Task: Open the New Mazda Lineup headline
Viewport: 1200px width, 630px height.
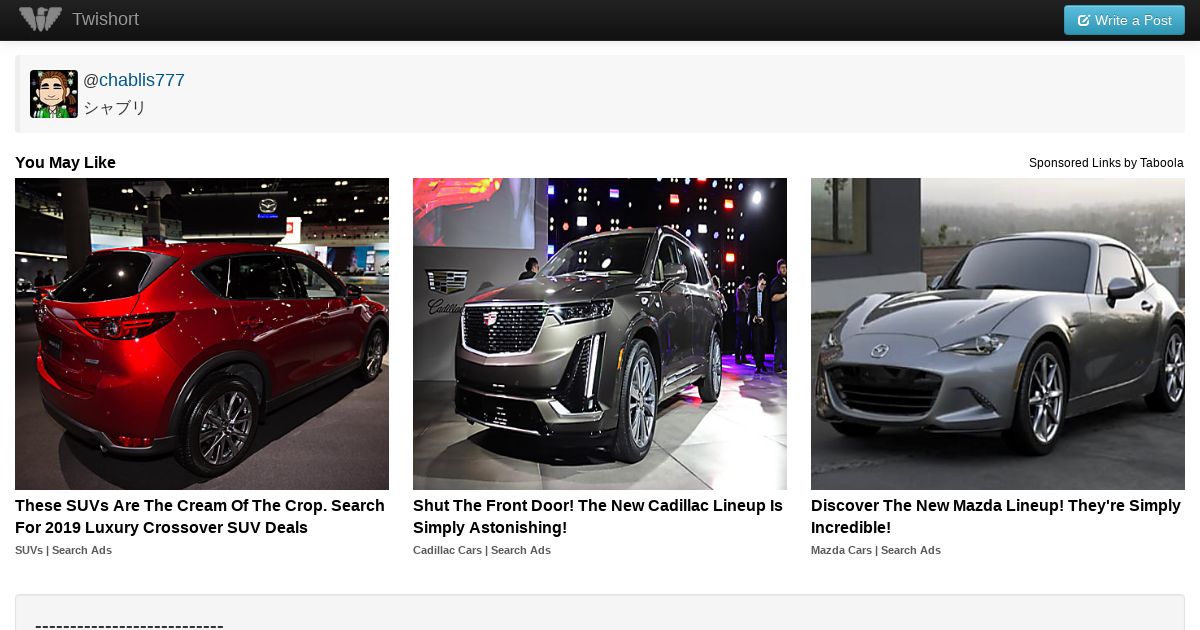Action: (x=996, y=517)
